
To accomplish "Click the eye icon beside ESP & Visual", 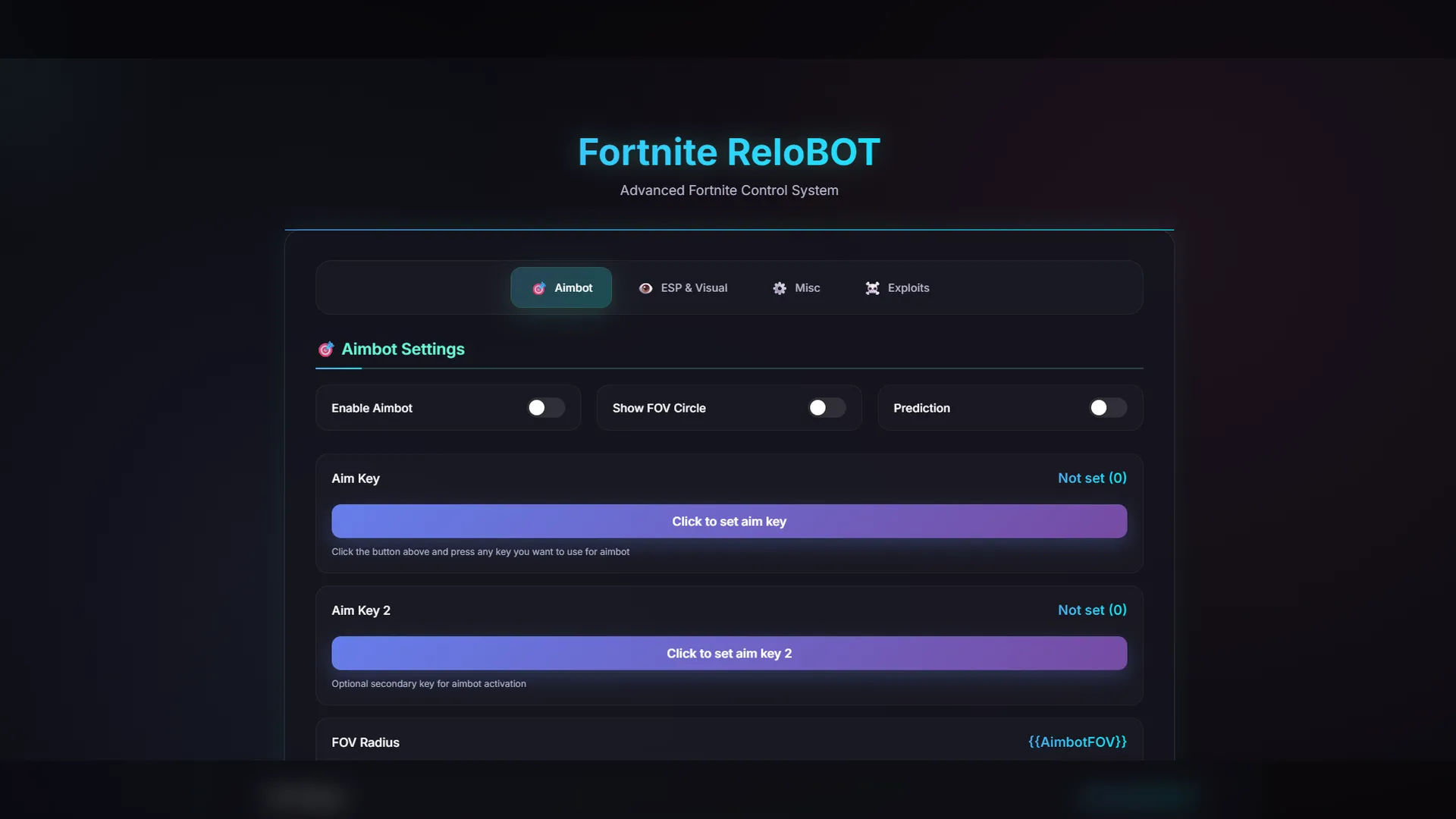I will click(645, 288).
